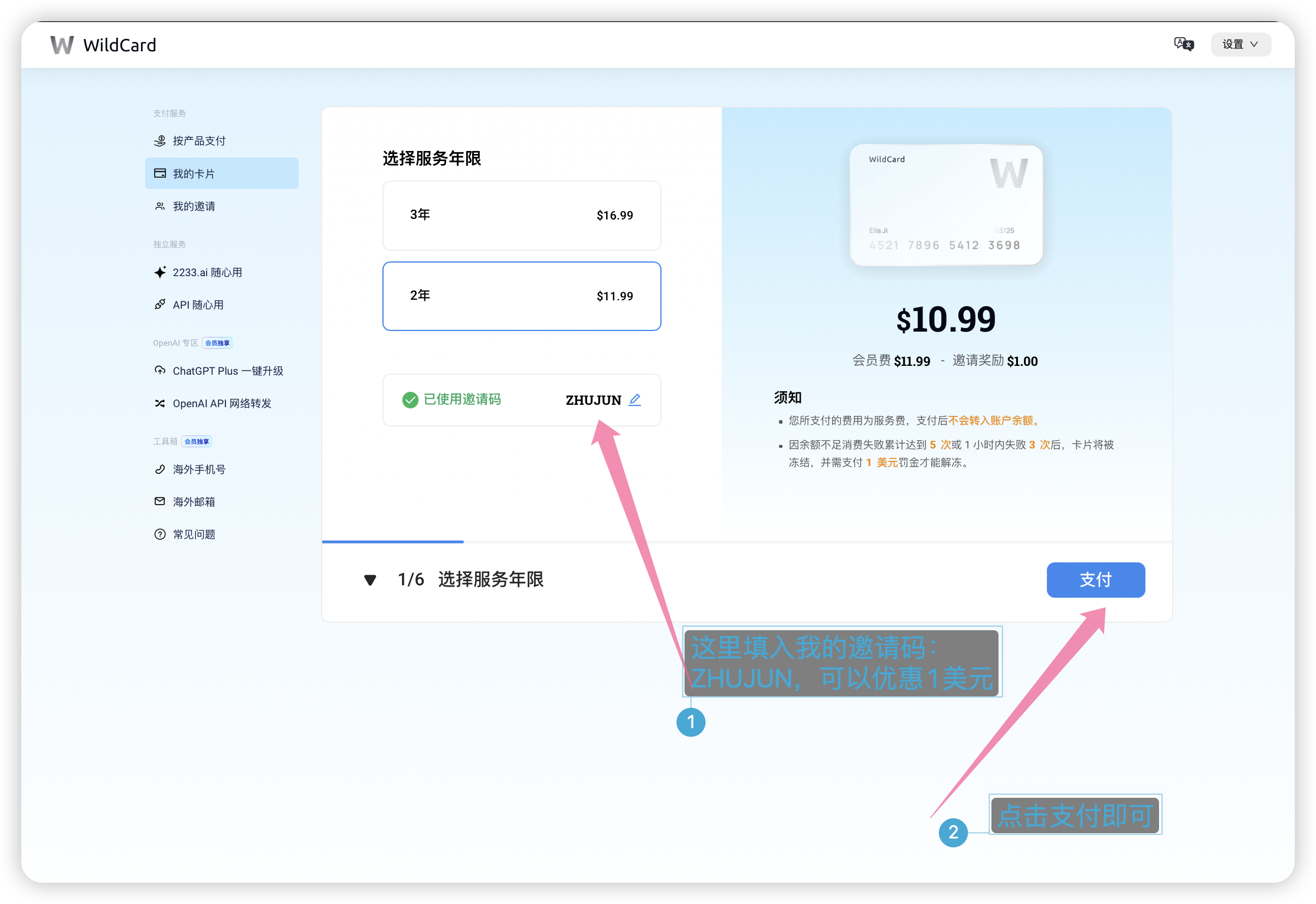Viewport: 1316px width, 904px height.
Task: Open 2233.ai 随心用 service
Action: [x=222, y=272]
